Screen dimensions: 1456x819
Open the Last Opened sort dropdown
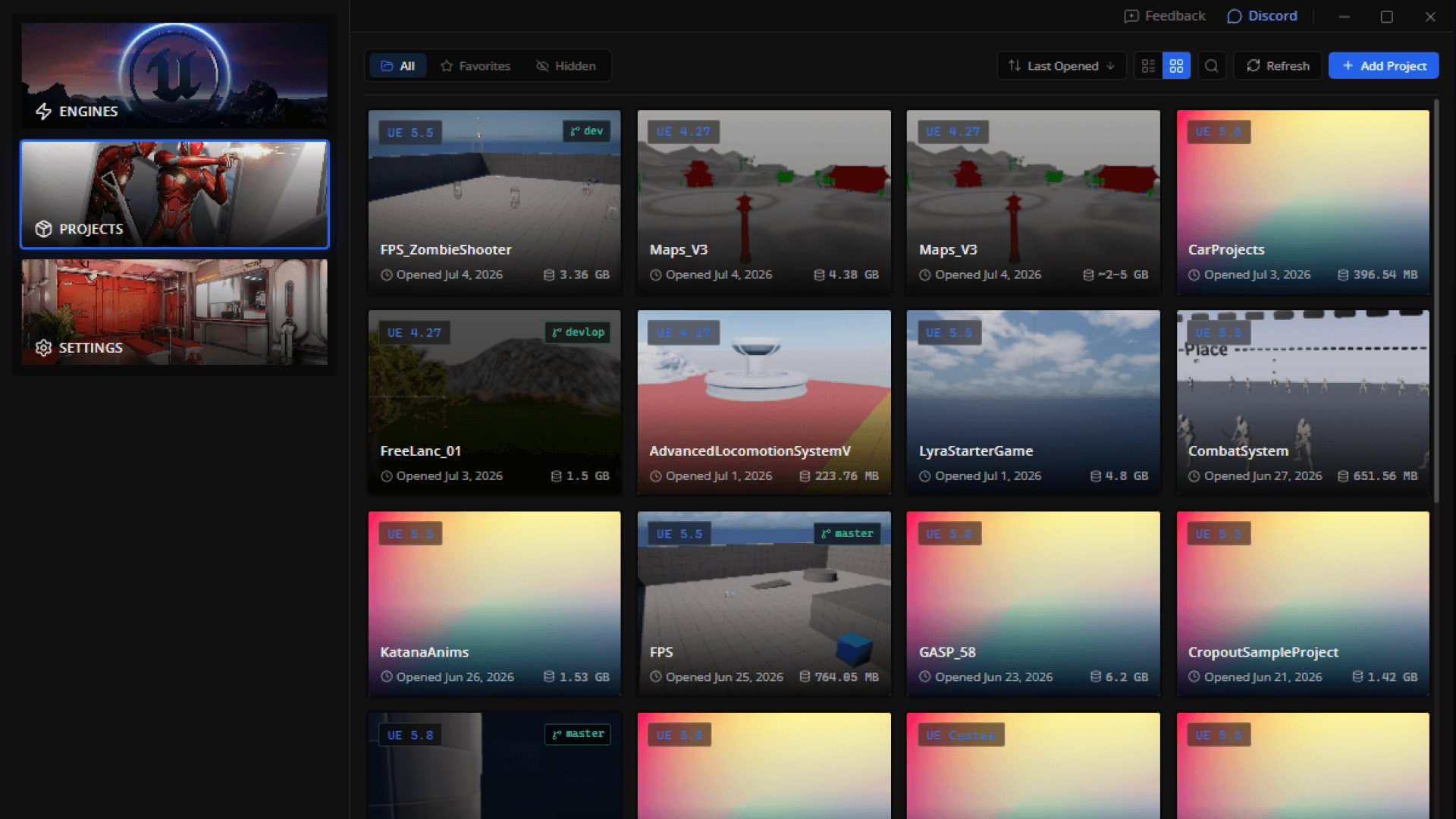(x=1061, y=66)
